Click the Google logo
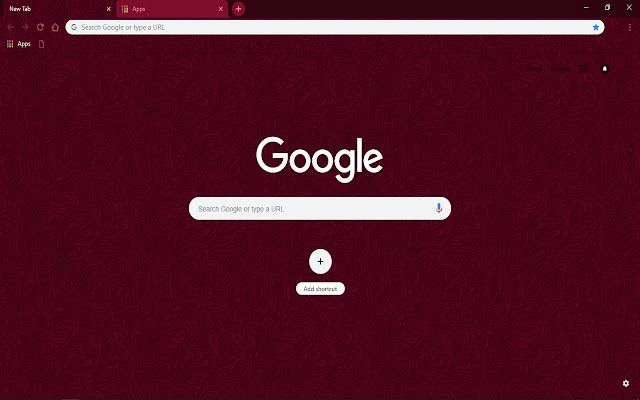Viewport: 640px width, 400px height. pyautogui.click(x=320, y=159)
